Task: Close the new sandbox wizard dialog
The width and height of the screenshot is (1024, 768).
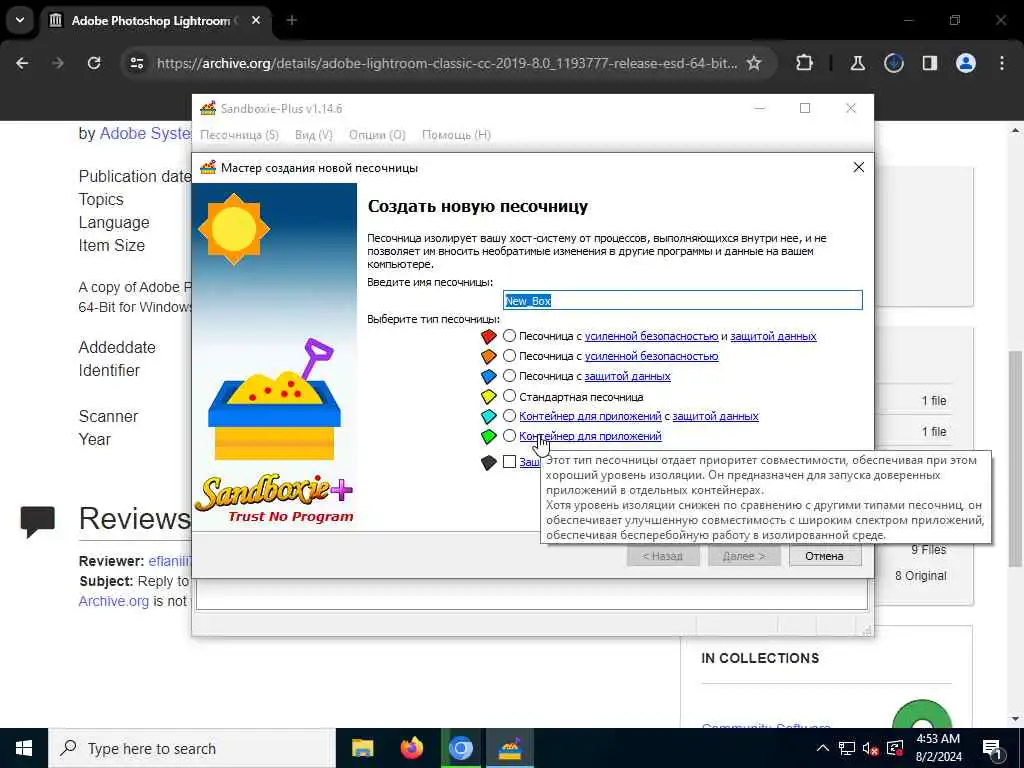Action: tap(859, 168)
